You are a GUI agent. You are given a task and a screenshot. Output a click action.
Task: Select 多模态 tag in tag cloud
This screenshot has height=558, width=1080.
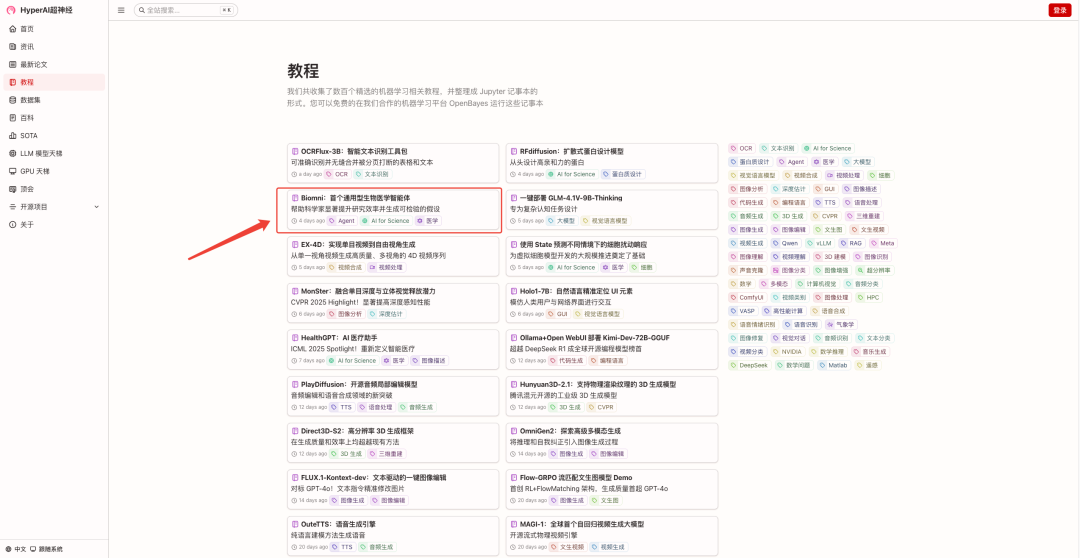774,284
